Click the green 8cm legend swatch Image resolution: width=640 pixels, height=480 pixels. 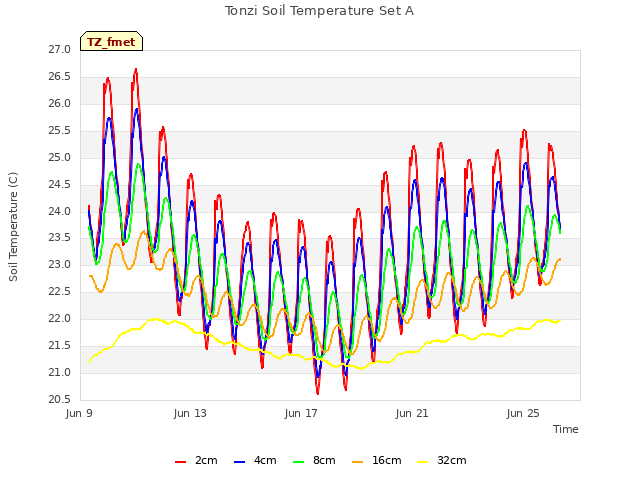(x=299, y=462)
